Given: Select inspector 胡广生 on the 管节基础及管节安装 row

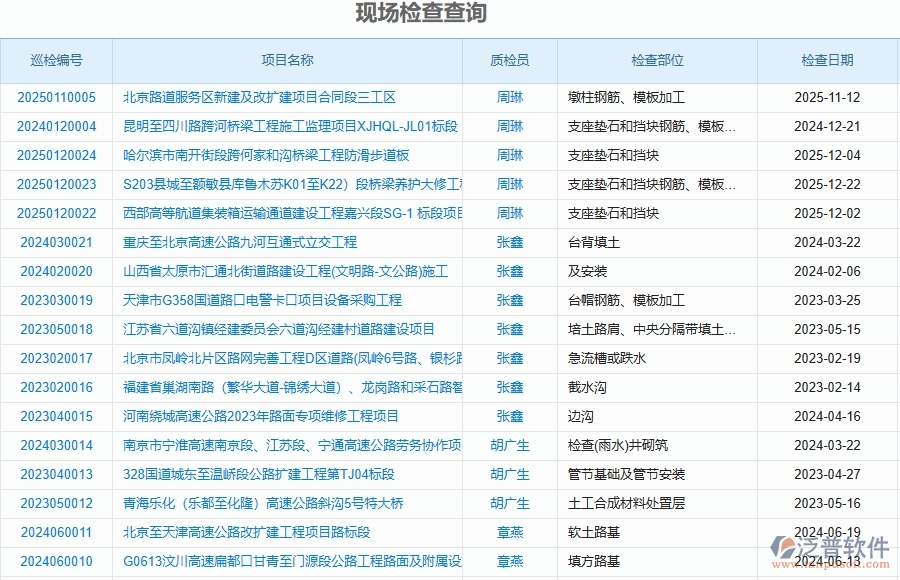Looking at the screenshot, I should 510,475.
